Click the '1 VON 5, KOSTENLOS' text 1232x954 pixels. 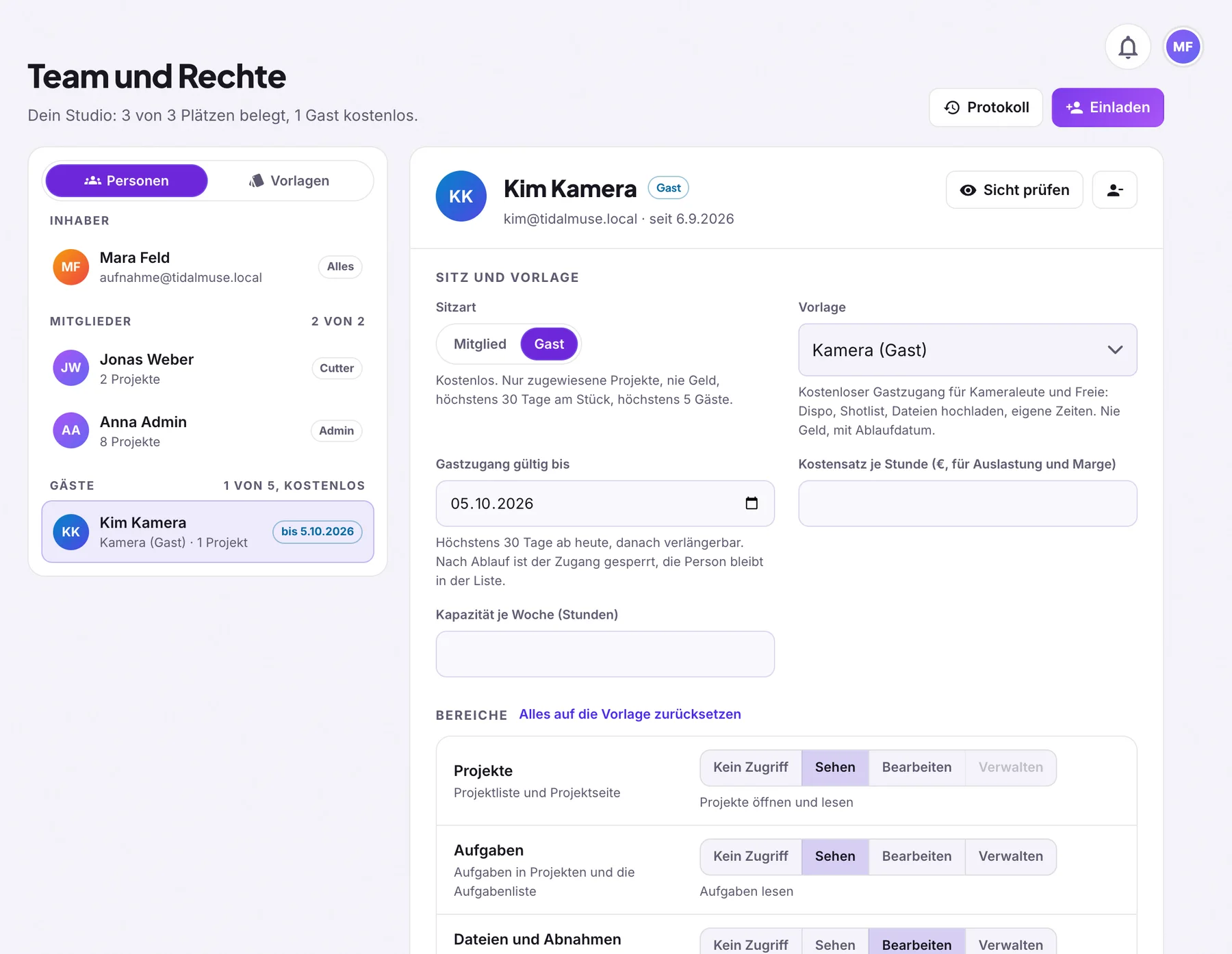[294, 486]
